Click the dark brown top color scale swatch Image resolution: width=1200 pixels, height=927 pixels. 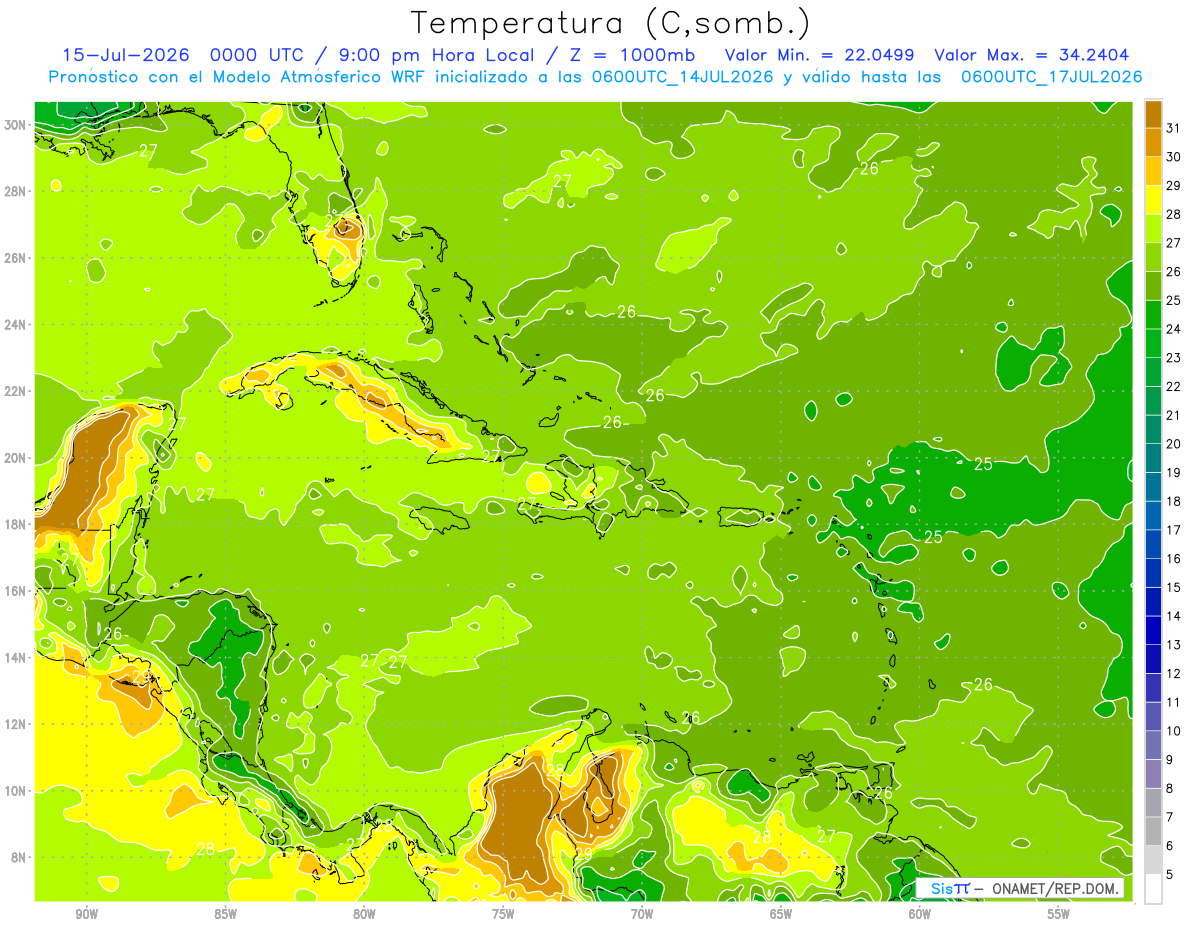(x=1153, y=114)
